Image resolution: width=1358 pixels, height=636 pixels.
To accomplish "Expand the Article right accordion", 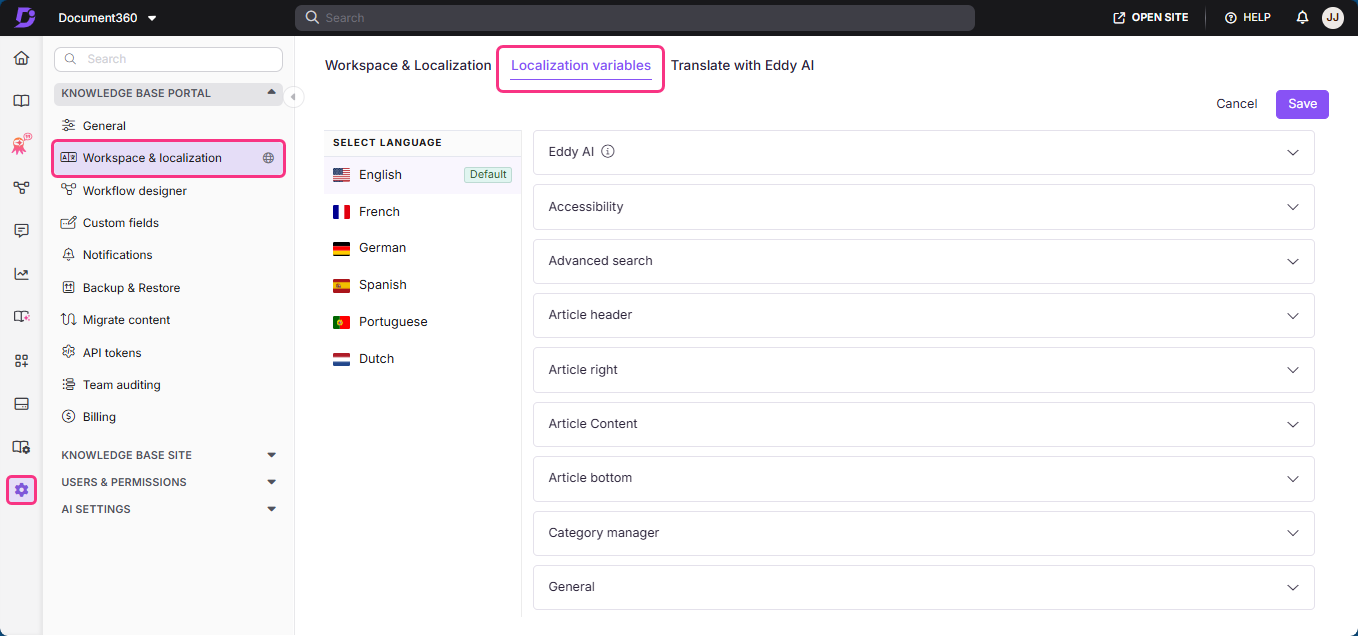I will 923,370.
